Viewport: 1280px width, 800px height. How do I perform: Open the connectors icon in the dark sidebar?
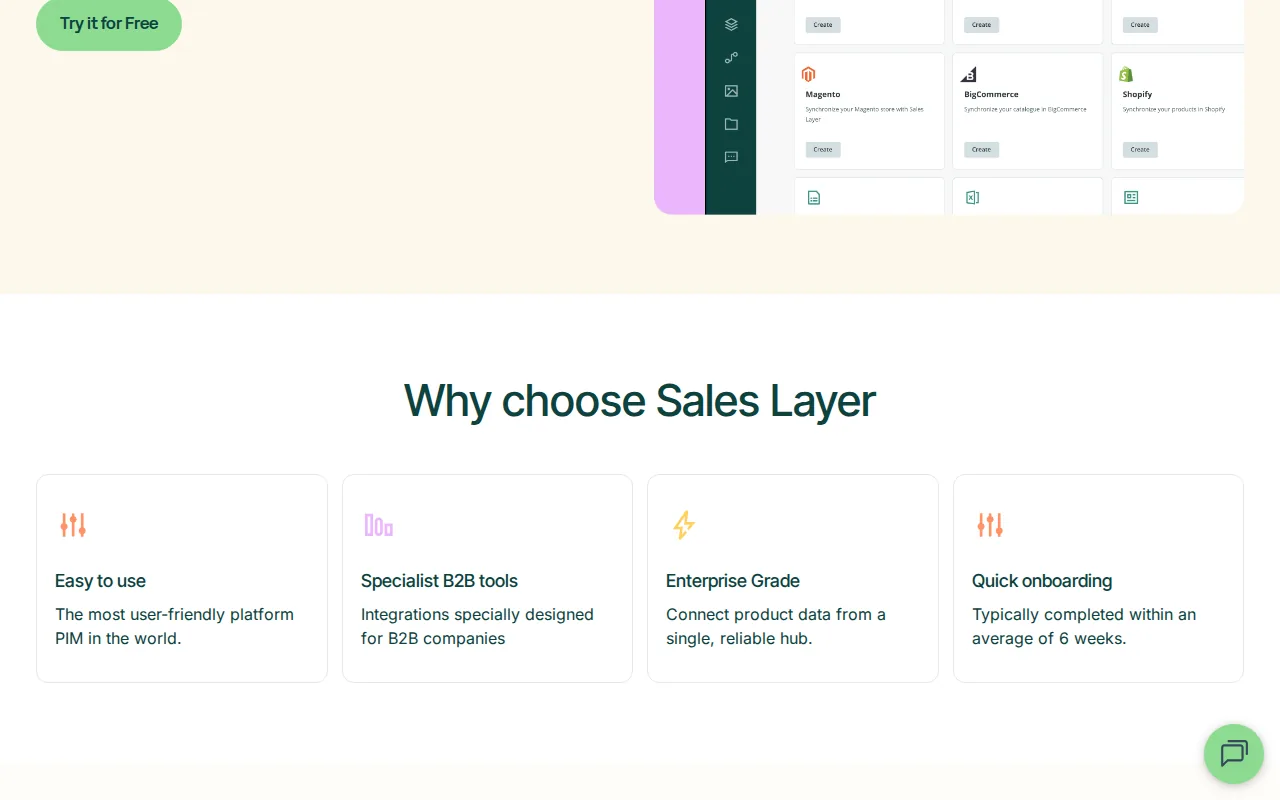point(731,58)
